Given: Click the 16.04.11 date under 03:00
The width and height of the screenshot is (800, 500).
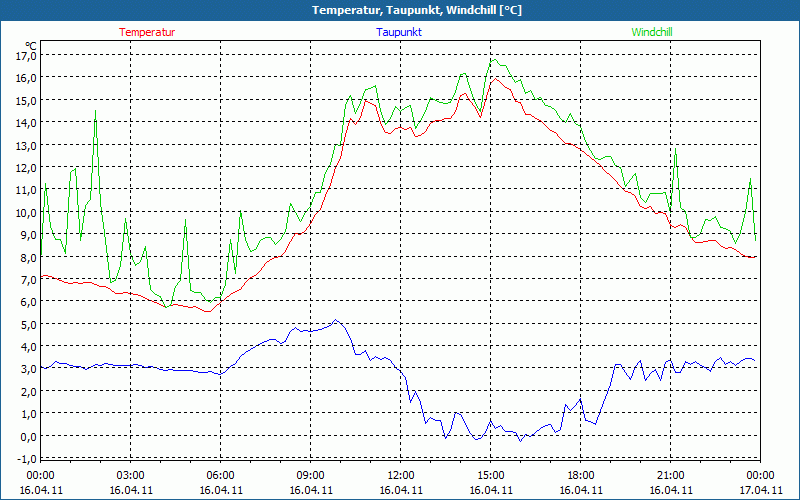Looking at the screenshot, I should (131, 490).
